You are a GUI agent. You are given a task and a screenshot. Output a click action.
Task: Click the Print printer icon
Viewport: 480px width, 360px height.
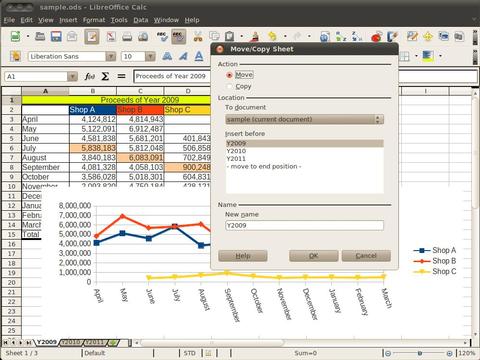coord(127,36)
